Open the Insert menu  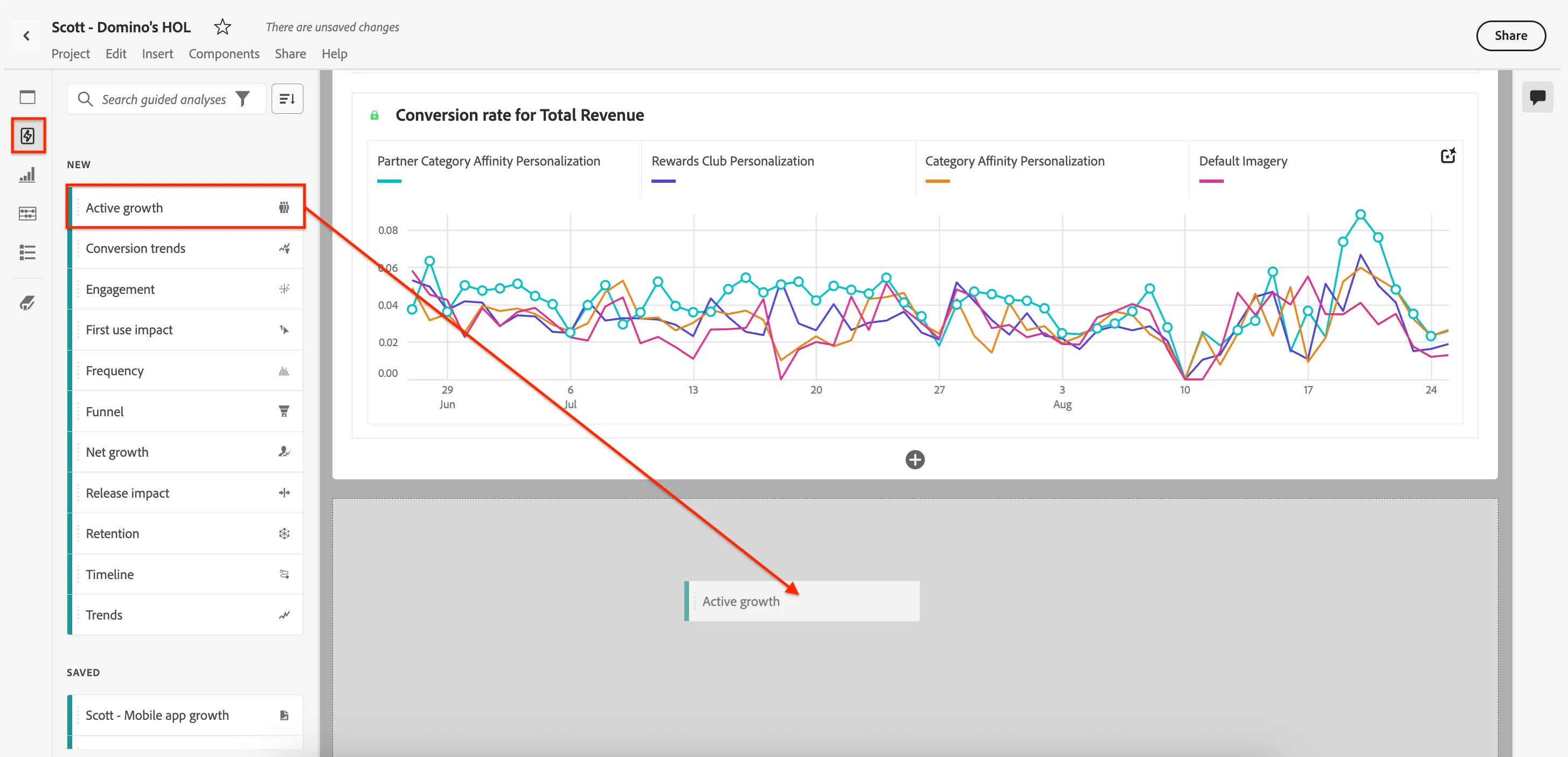coord(158,53)
